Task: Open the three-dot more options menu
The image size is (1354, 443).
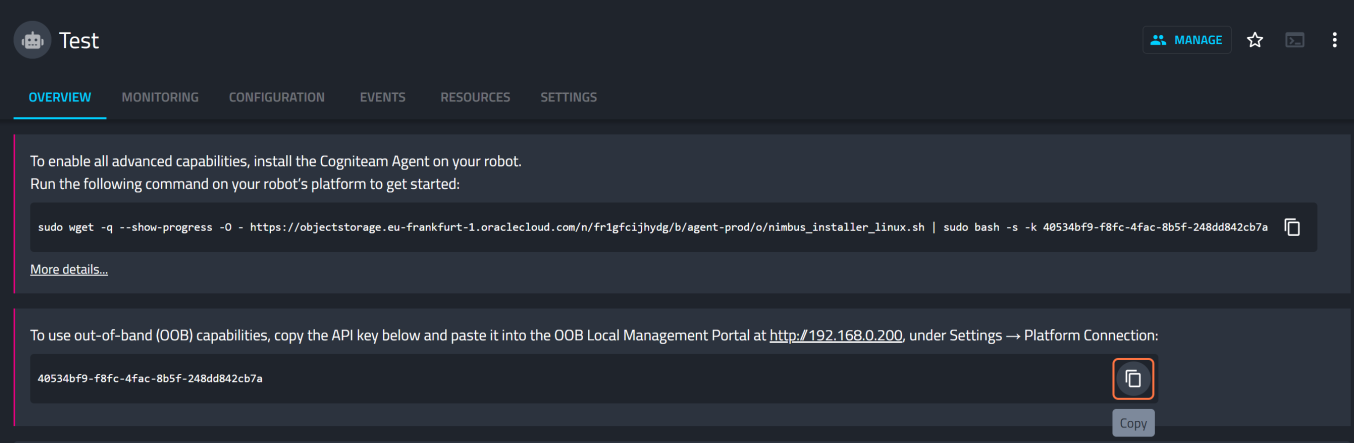Action: coord(1334,40)
